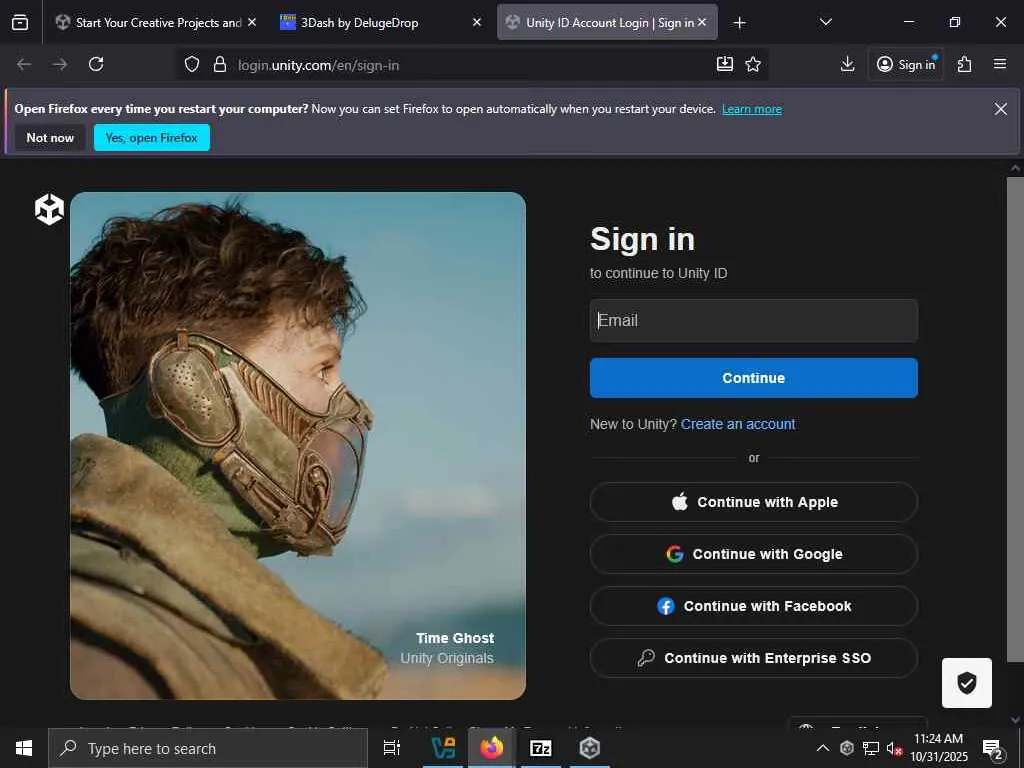Choose Continue with Facebook
This screenshot has height=768, width=1024.
pos(754,606)
